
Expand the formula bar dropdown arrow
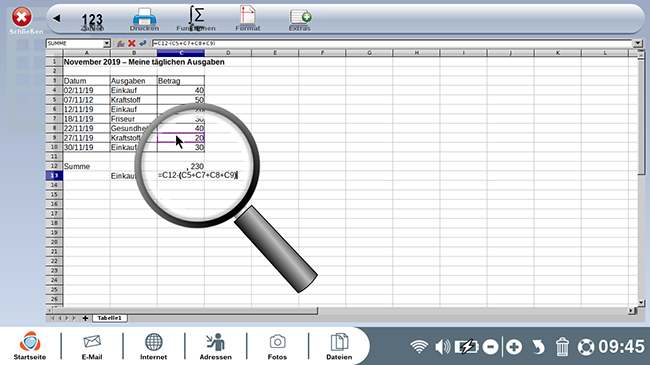(637, 43)
